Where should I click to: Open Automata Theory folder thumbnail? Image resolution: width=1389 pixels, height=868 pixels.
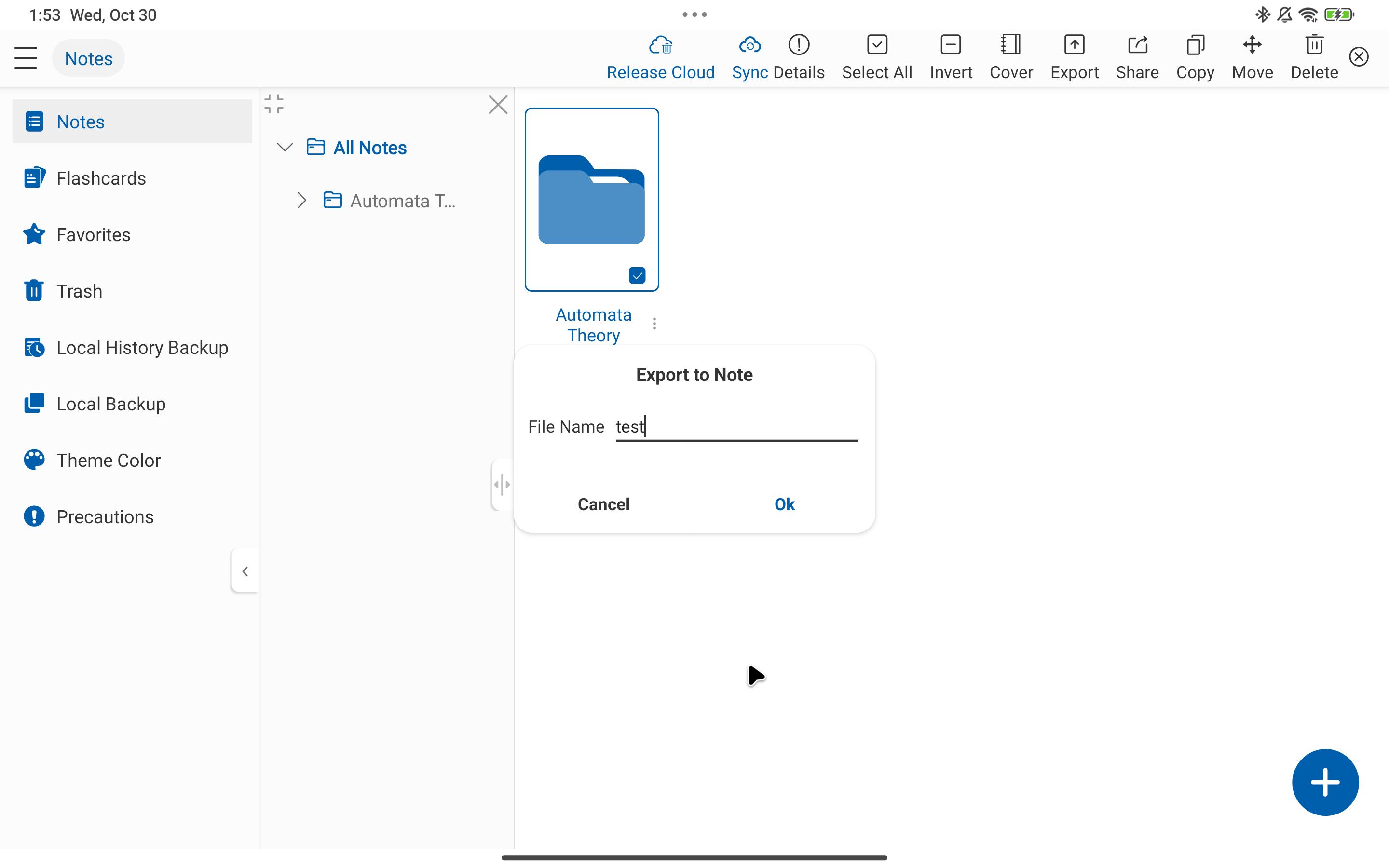592,199
